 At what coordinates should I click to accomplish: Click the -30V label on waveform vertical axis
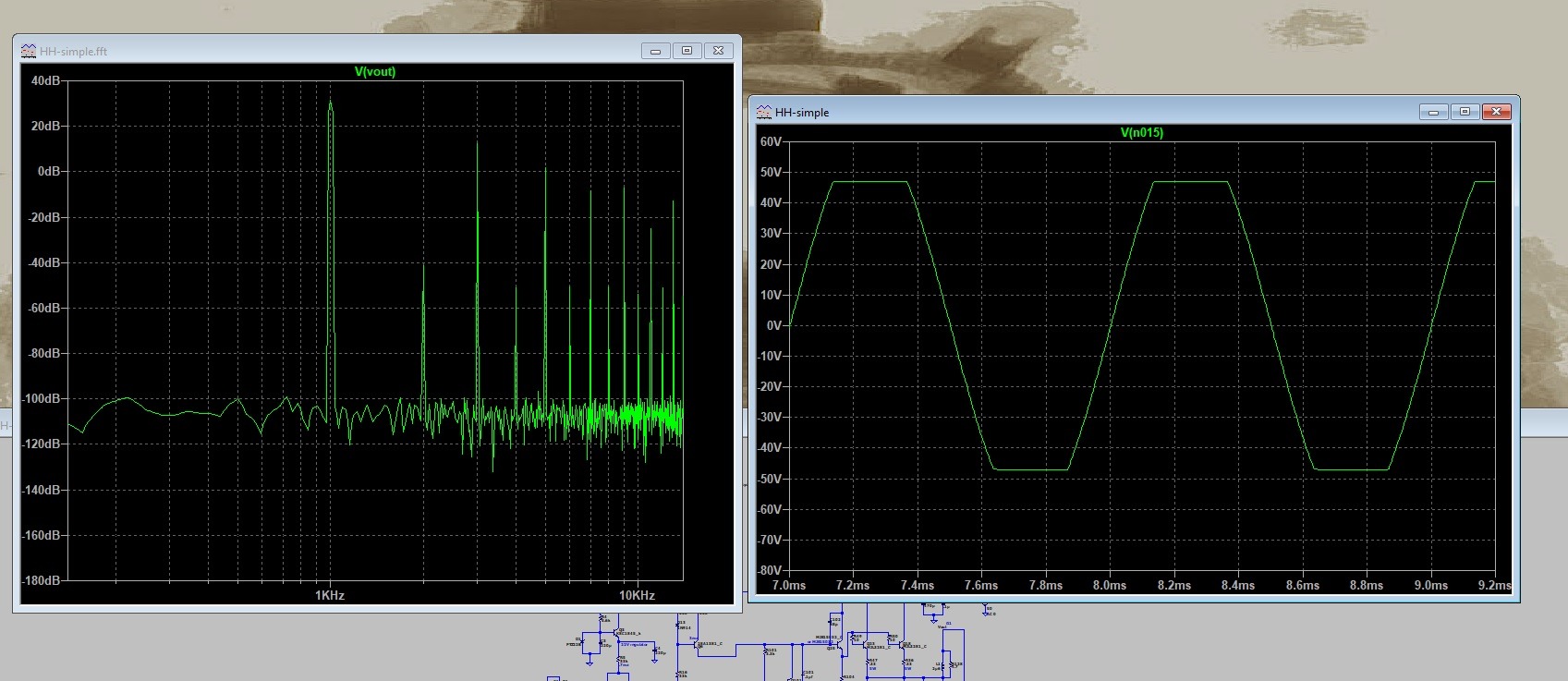pos(769,417)
